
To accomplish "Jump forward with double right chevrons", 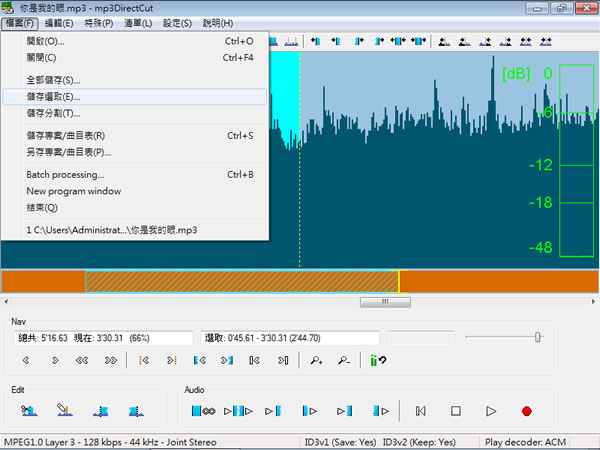I will coord(111,360).
